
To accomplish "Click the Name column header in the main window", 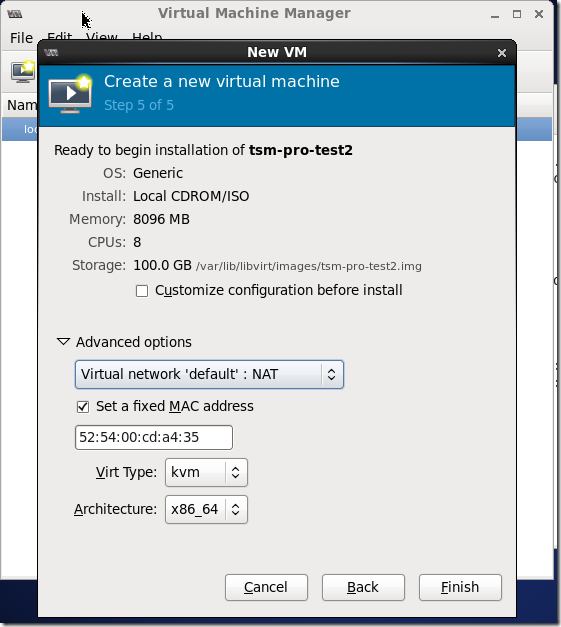I will pos(22,105).
